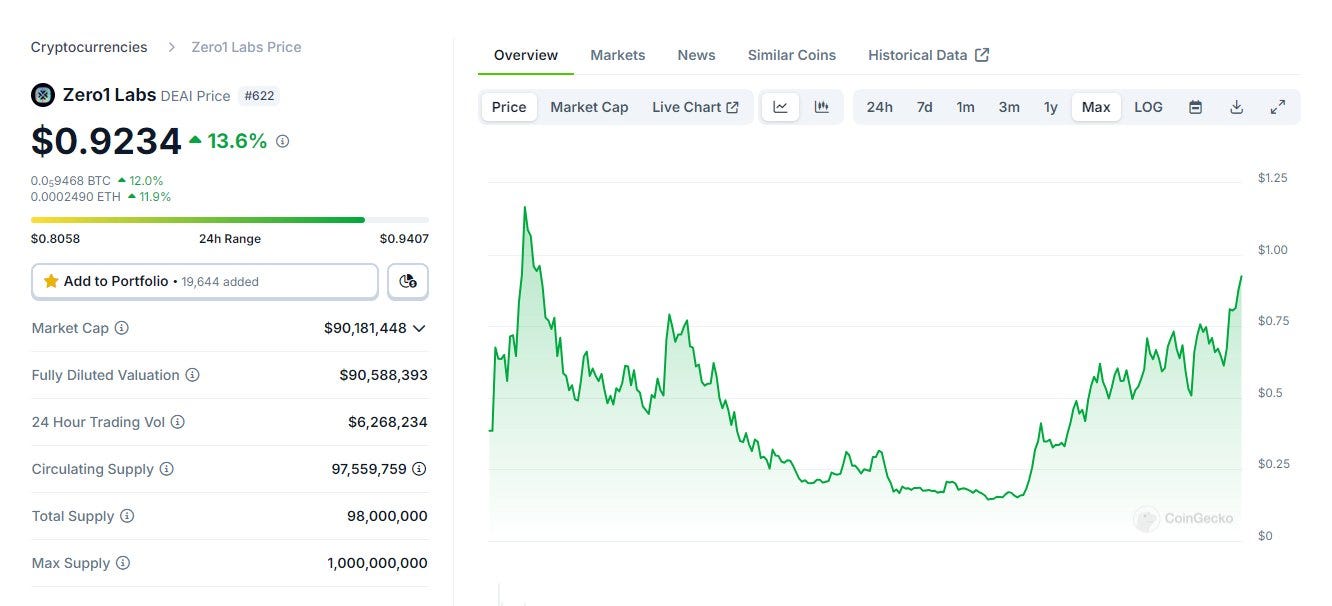Set chart range to 7d

click(x=924, y=107)
